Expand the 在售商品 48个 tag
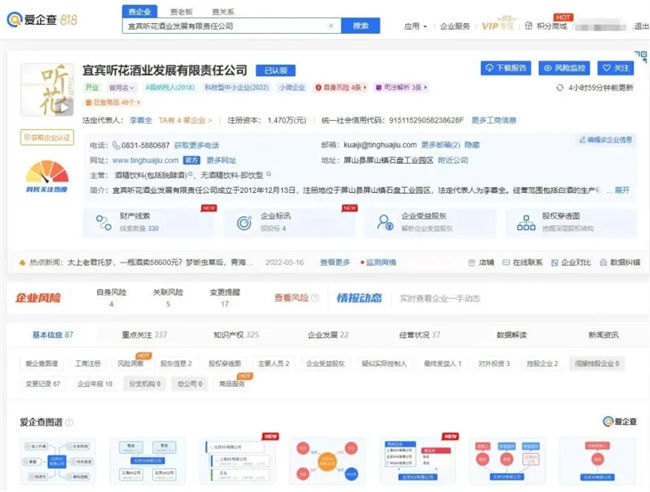 pos(112,102)
